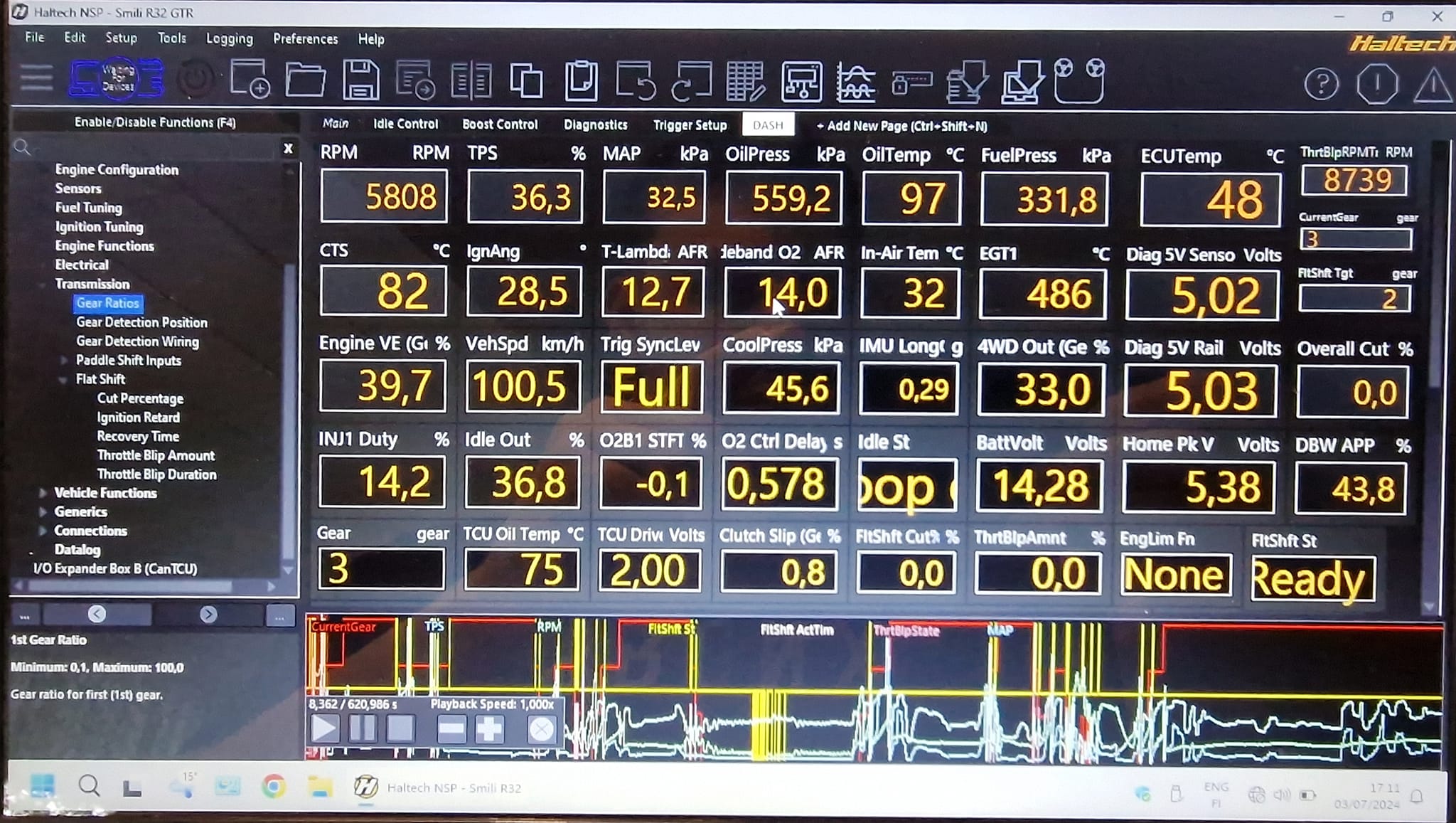Collapse the Flat Shift tree node
Image resolution: width=1456 pixels, height=823 pixels.
click(64, 379)
